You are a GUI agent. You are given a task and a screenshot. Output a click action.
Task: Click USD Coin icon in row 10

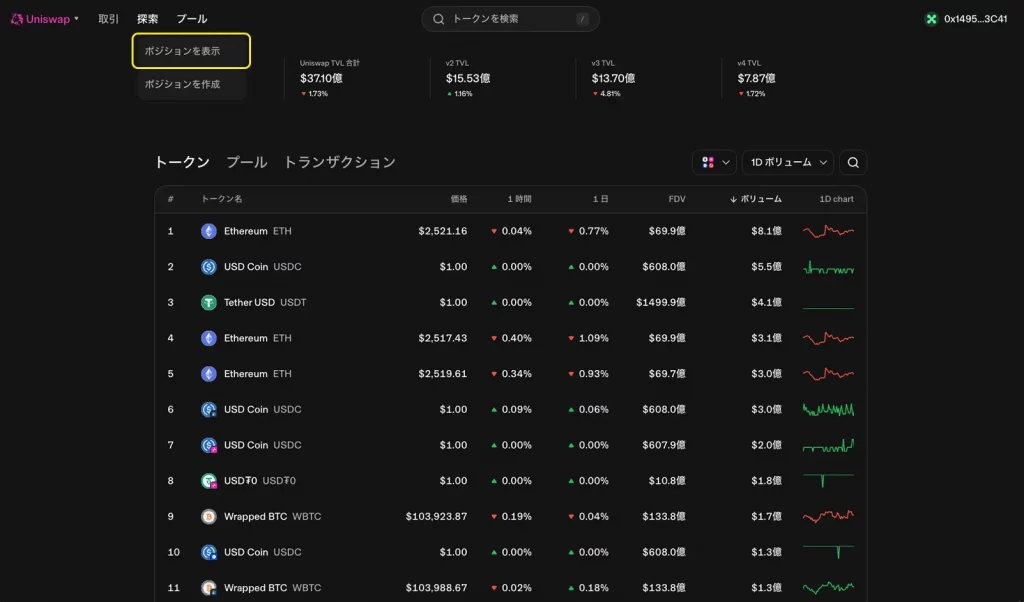pos(208,552)
